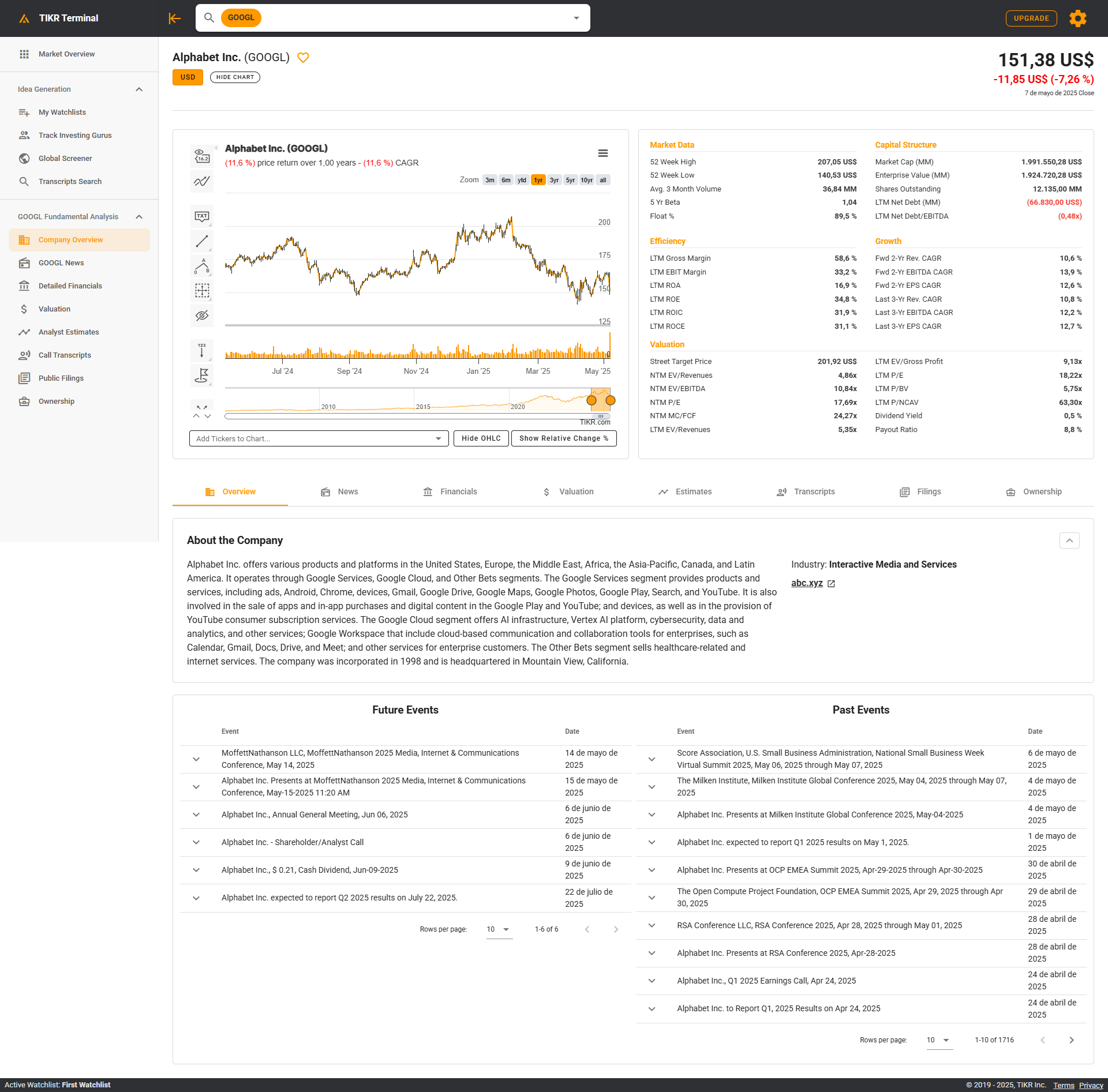
Task: Collapse the About the Company section
Action: pyautogui.click(x=1069, y=541)
